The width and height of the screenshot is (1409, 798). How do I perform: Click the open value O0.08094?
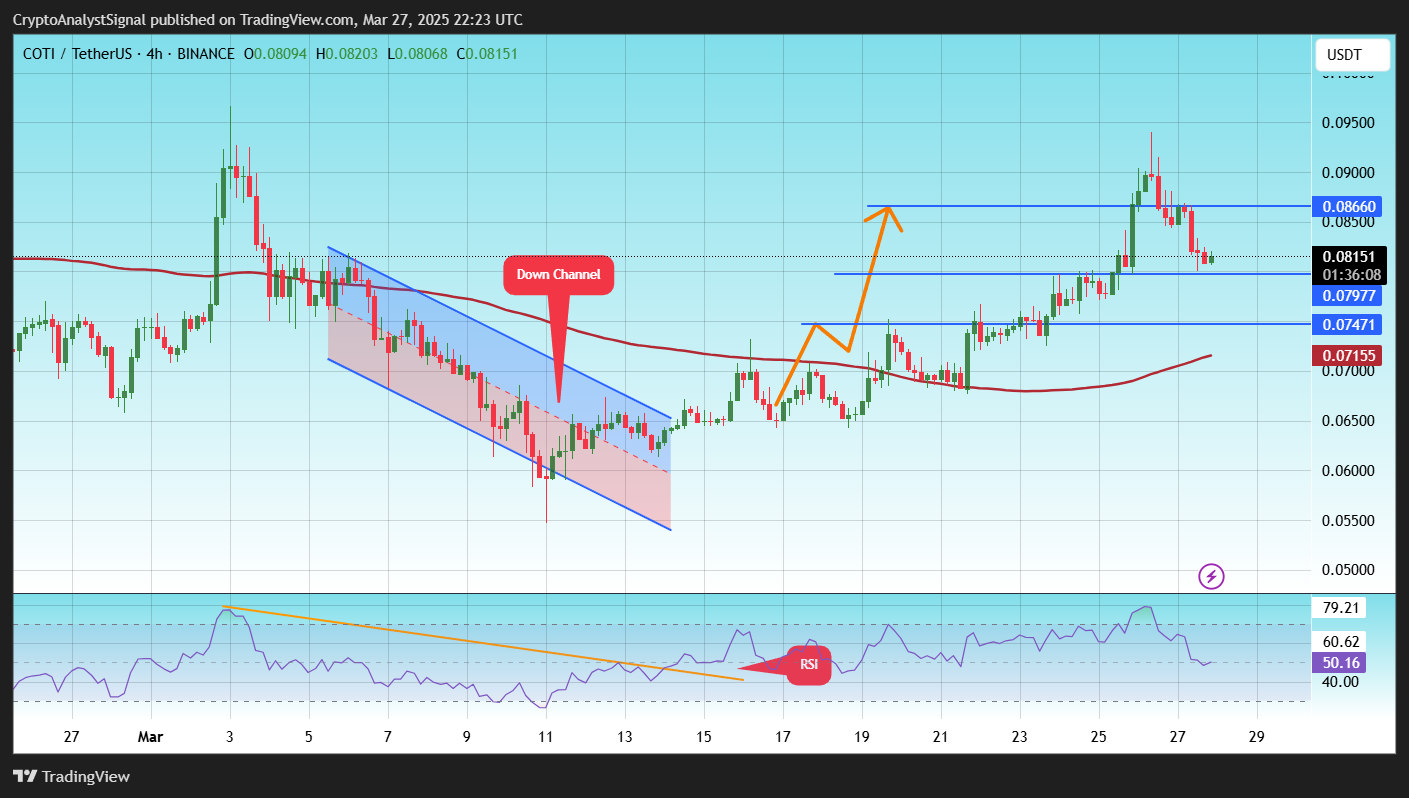coord(276,54)
